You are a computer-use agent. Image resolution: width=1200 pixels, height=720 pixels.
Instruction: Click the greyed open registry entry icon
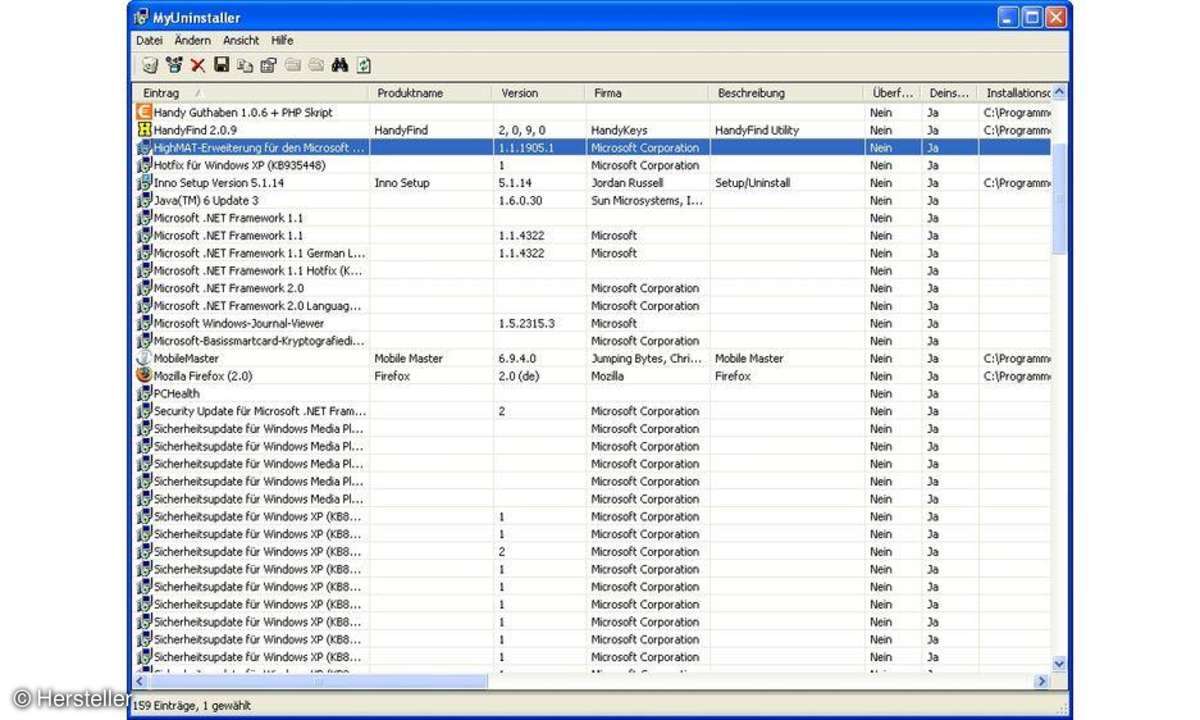point(316,66)
